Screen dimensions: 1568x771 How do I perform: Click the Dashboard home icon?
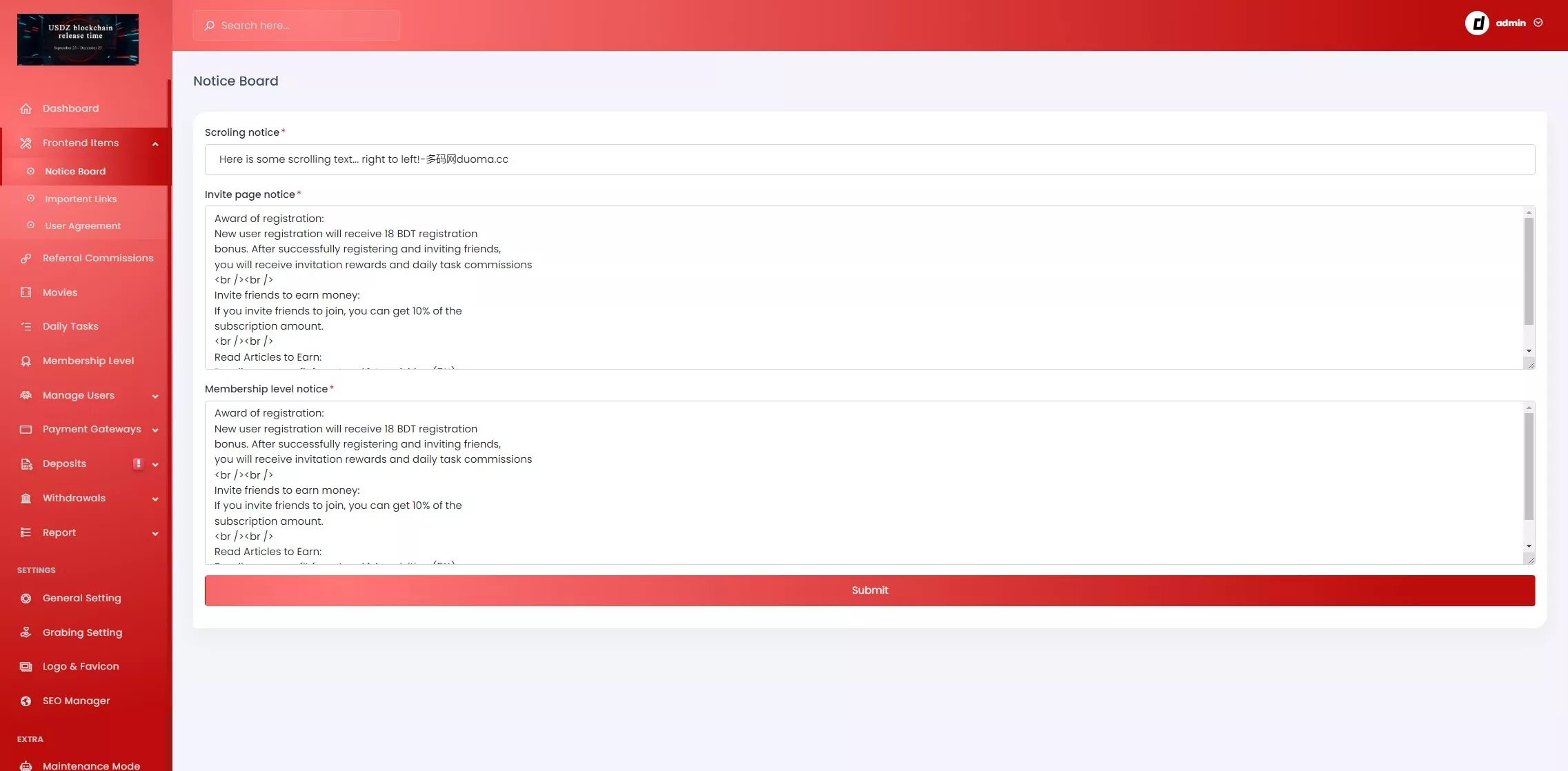coord(26,108)
